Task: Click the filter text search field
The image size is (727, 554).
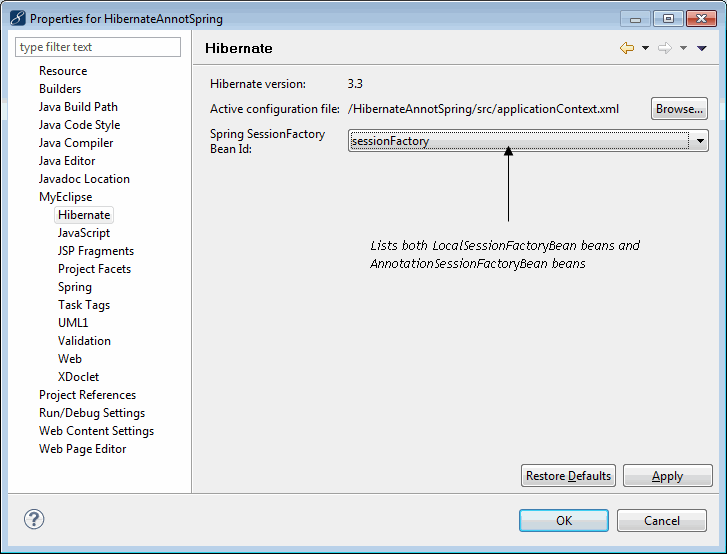Action: pos(98,47)
